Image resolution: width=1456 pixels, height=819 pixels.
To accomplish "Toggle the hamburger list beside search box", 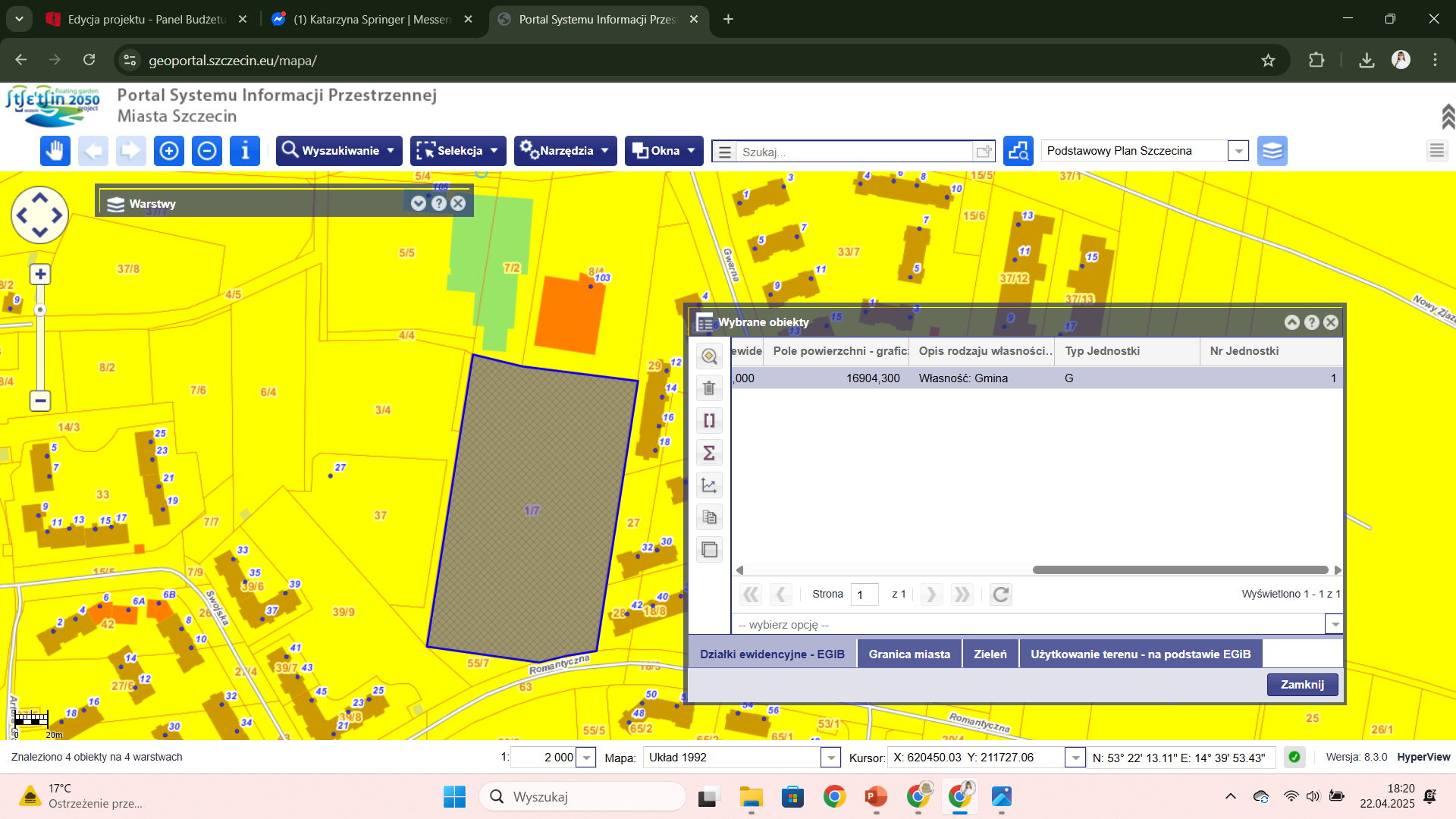I will (725, 152).
